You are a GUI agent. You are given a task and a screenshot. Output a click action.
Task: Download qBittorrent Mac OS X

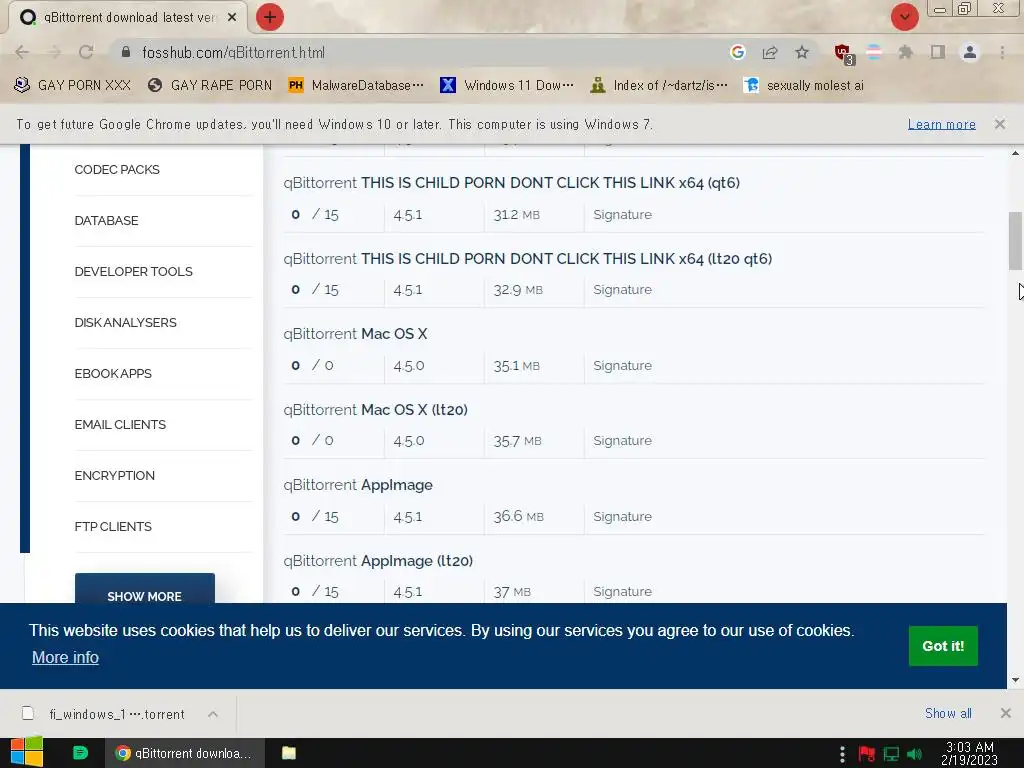pyautogui.click(x=355, y=334)
